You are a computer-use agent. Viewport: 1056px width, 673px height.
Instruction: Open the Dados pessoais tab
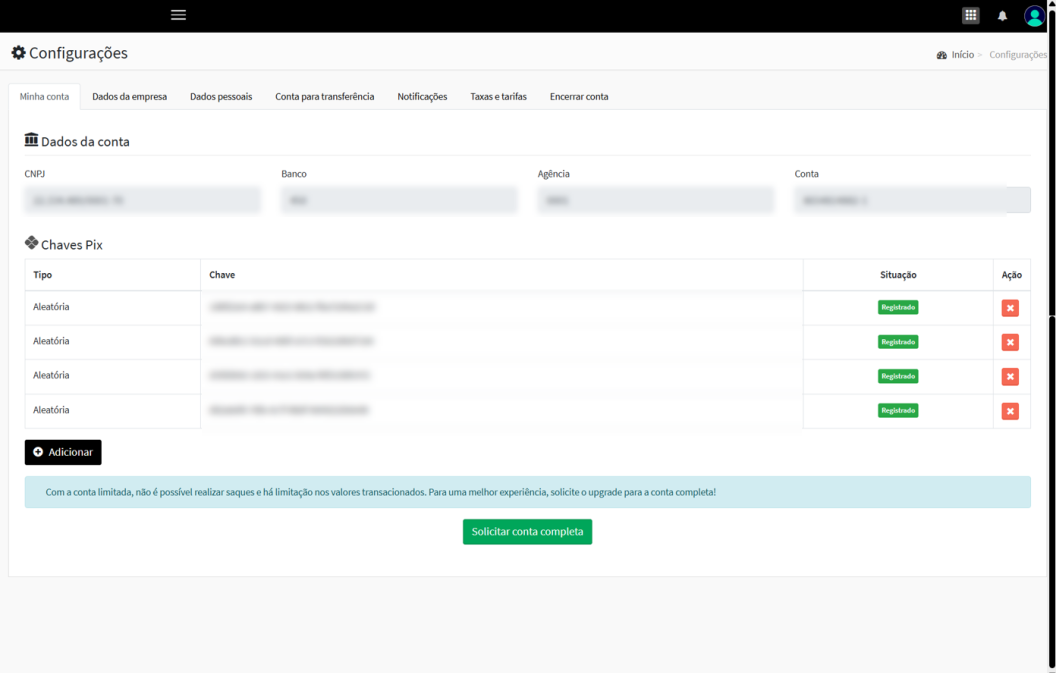(221, 97)
